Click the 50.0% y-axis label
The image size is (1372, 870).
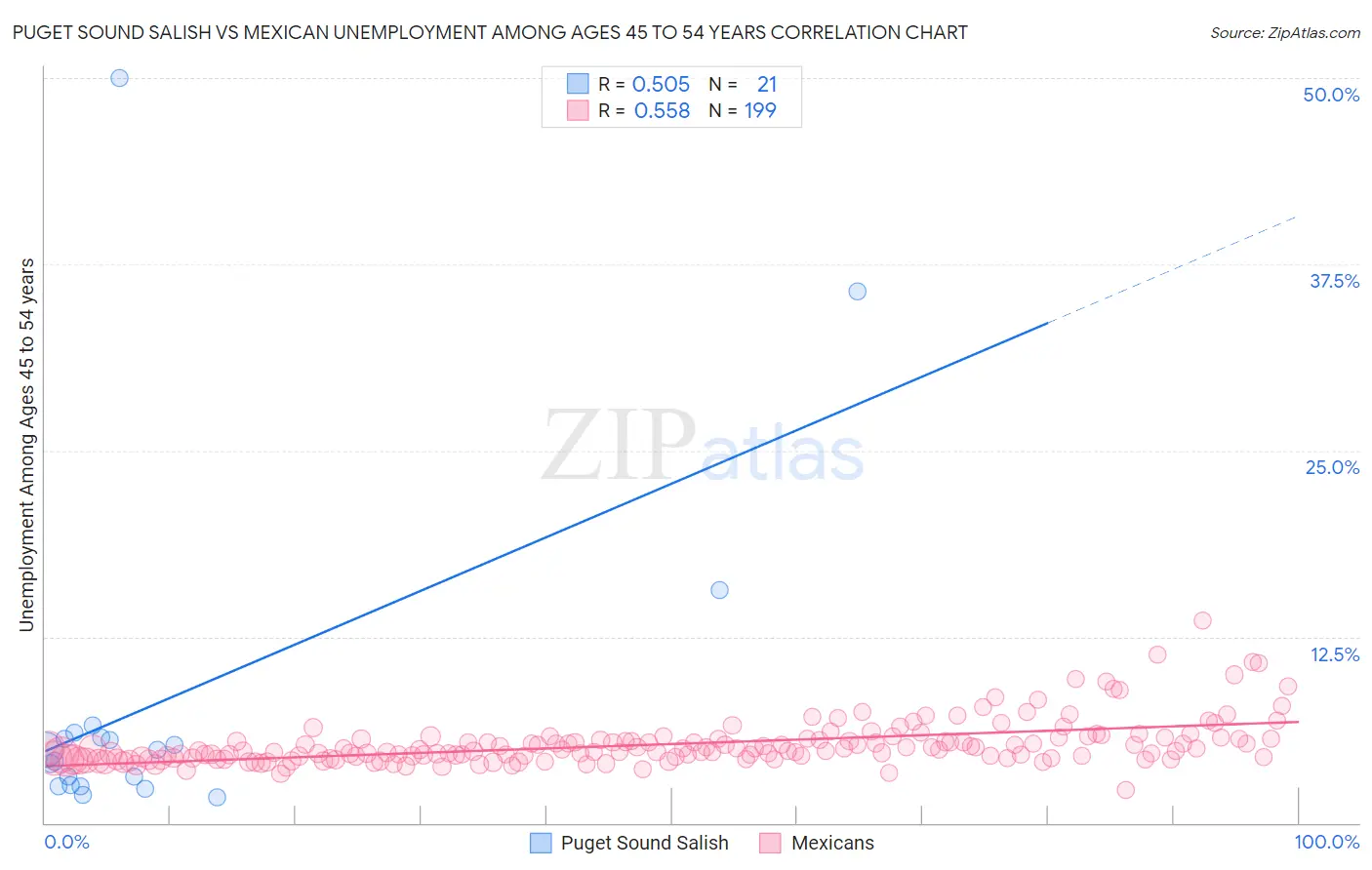pyautogui.click(x=1331, y=95)
